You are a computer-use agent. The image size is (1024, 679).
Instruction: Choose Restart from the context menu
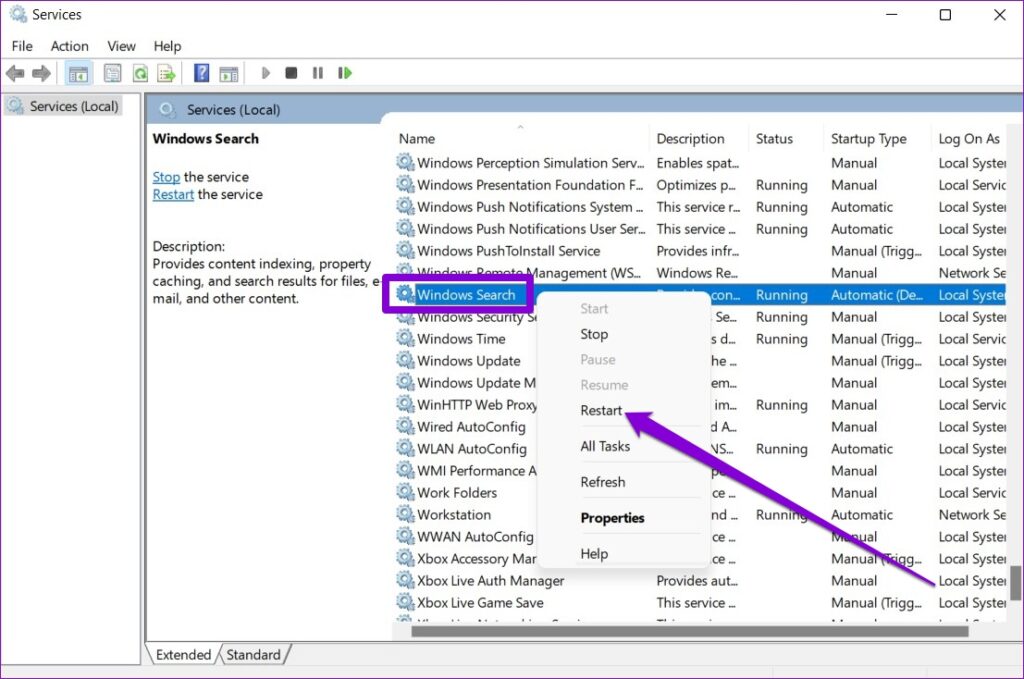click(602, 410)
